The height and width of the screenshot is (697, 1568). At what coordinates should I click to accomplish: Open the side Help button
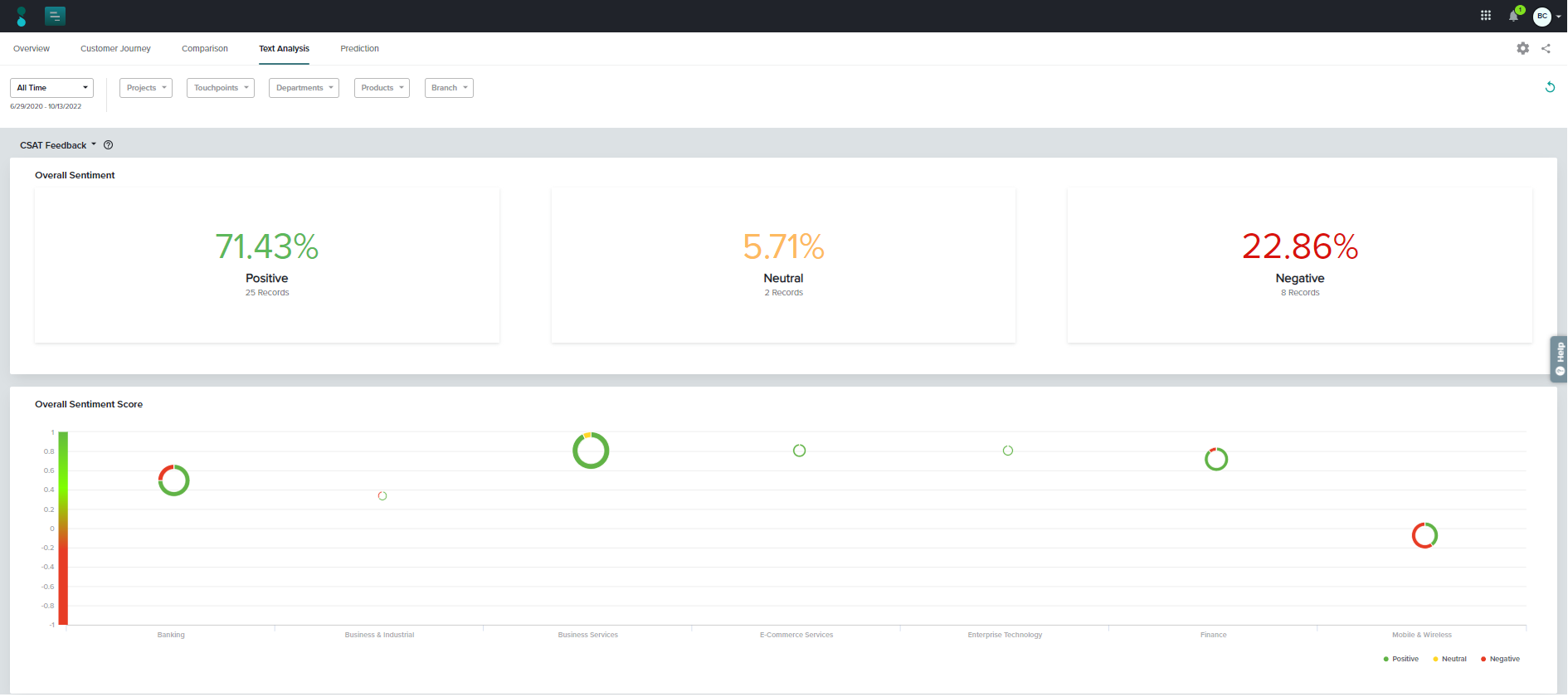point(1559,358)
